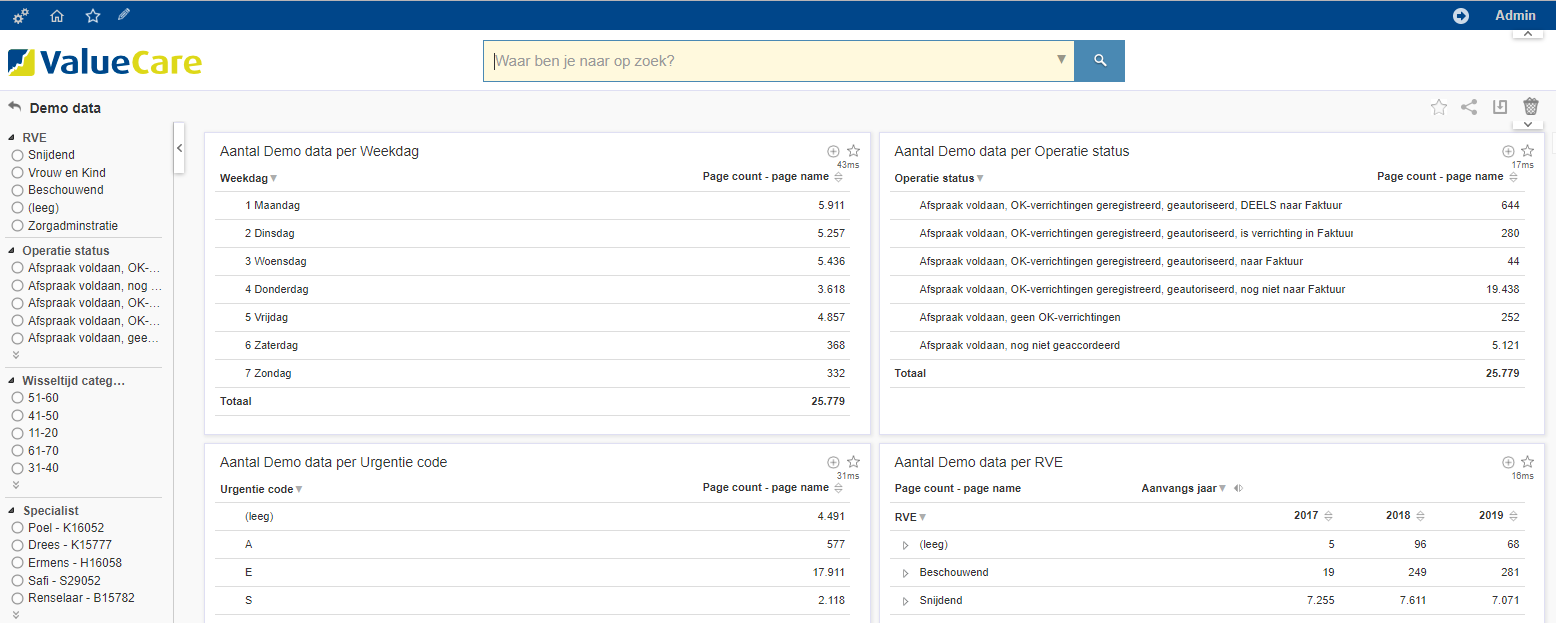Select the 51-60 Wisseltijd category option

18,398
